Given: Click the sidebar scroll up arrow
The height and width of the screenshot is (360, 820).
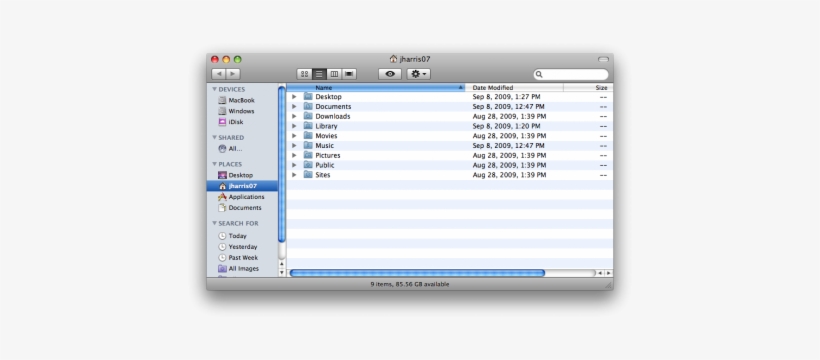Looking at the screenshot, I should 282,264.
